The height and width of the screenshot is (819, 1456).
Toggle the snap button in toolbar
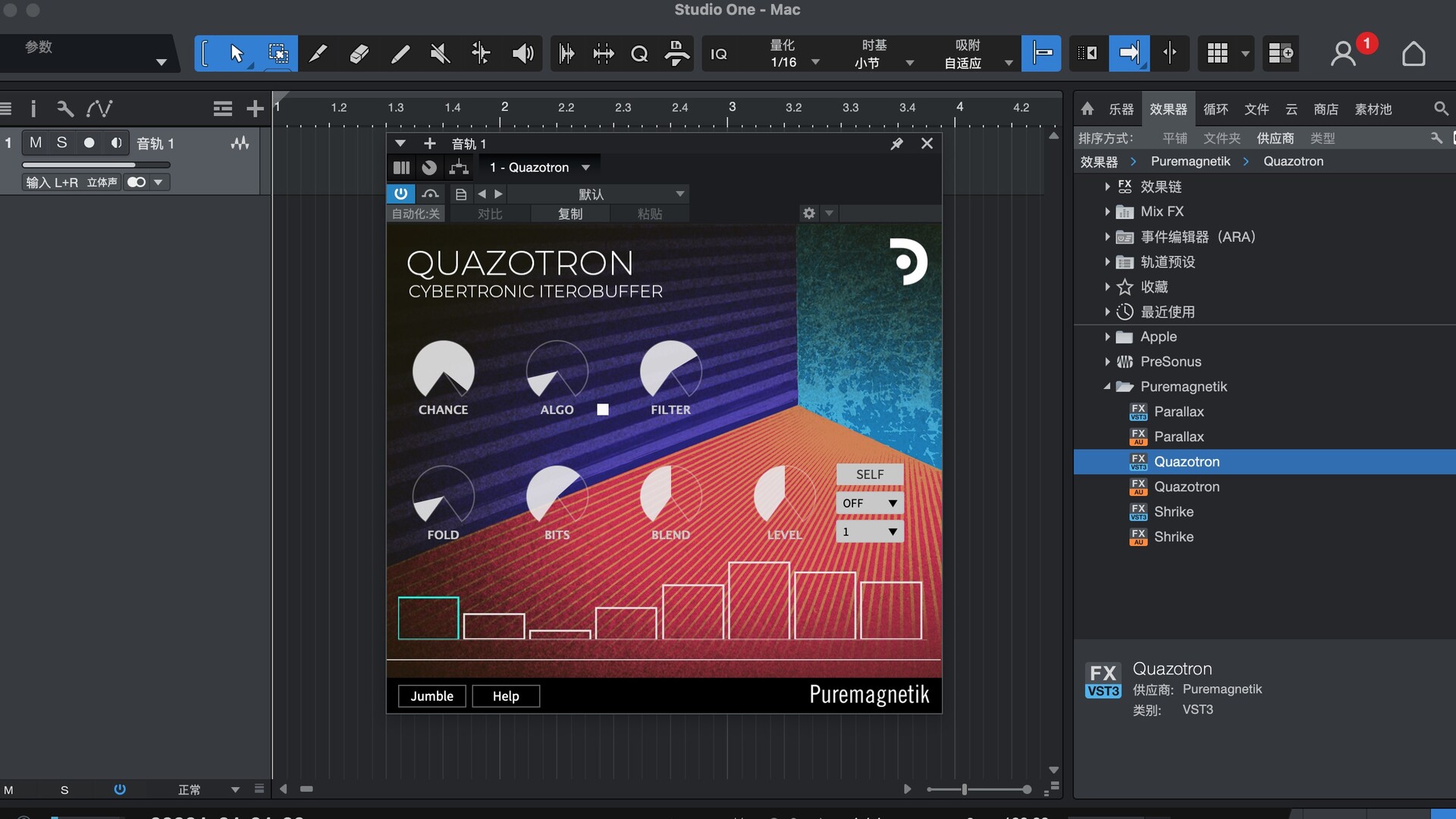pyautogui.click(x=1041, y=54)
